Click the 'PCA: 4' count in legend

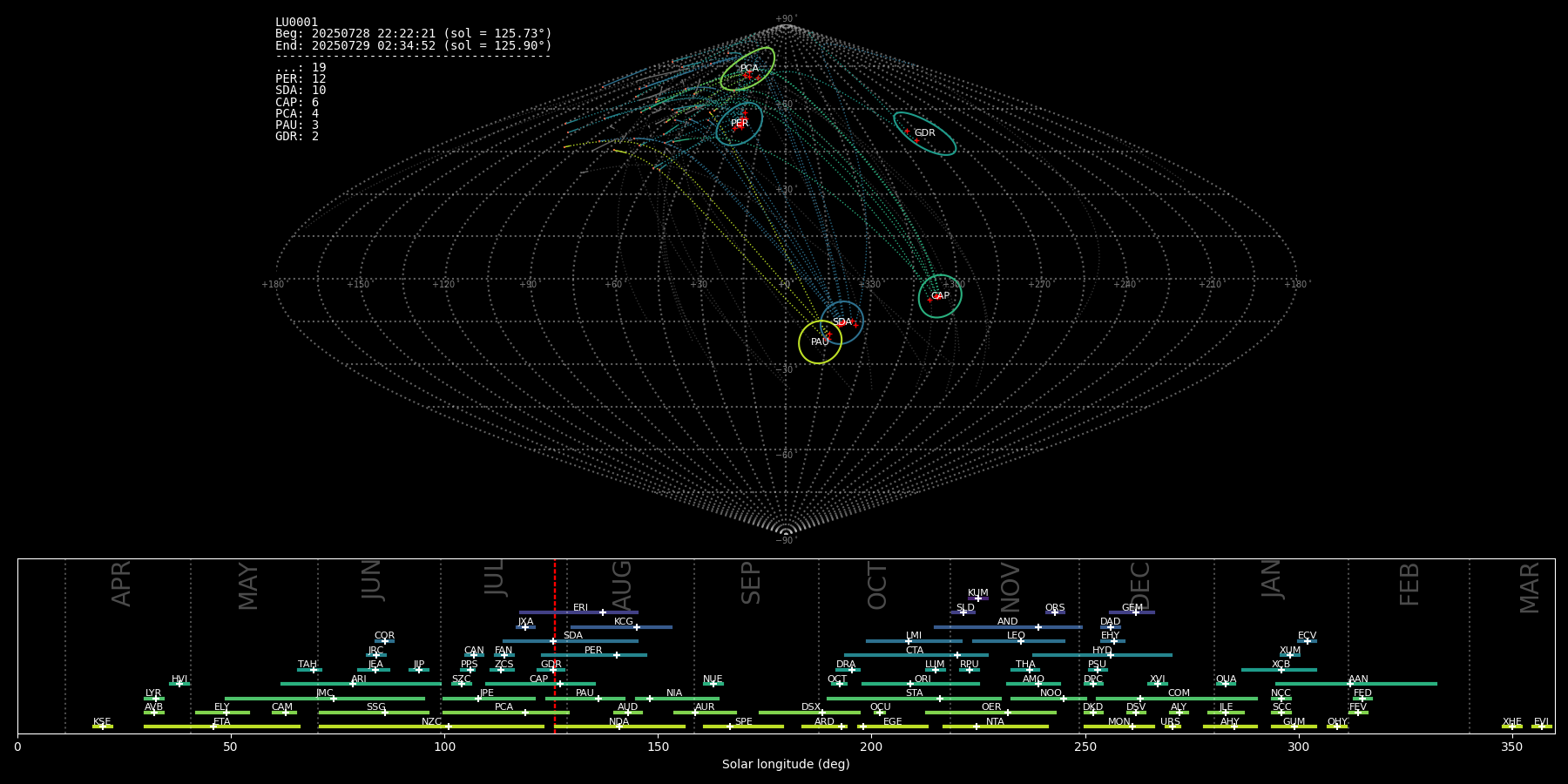pyautogui.click(x=297, y=114)
